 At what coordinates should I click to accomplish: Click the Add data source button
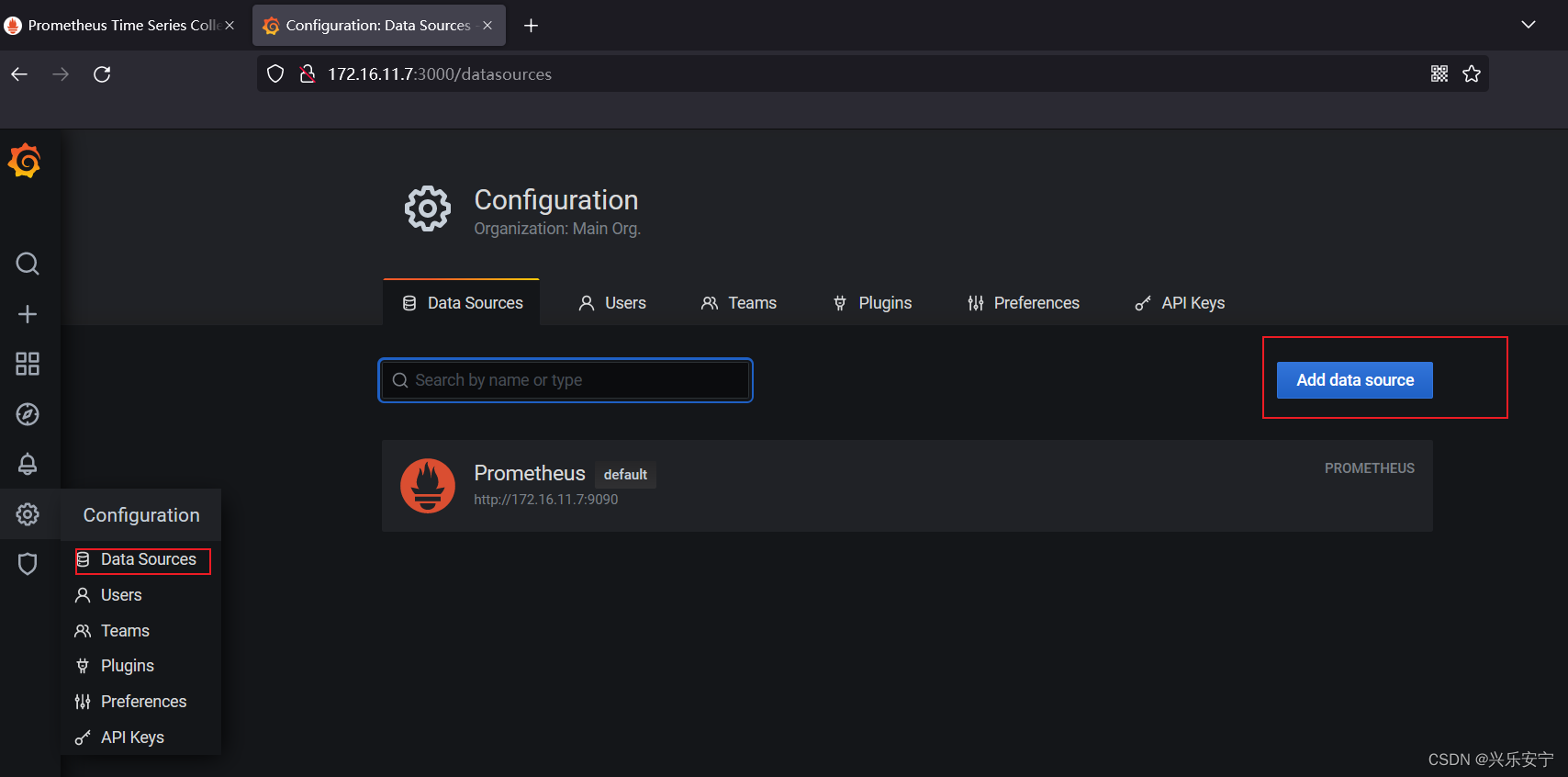click(x=1355, y=380)
